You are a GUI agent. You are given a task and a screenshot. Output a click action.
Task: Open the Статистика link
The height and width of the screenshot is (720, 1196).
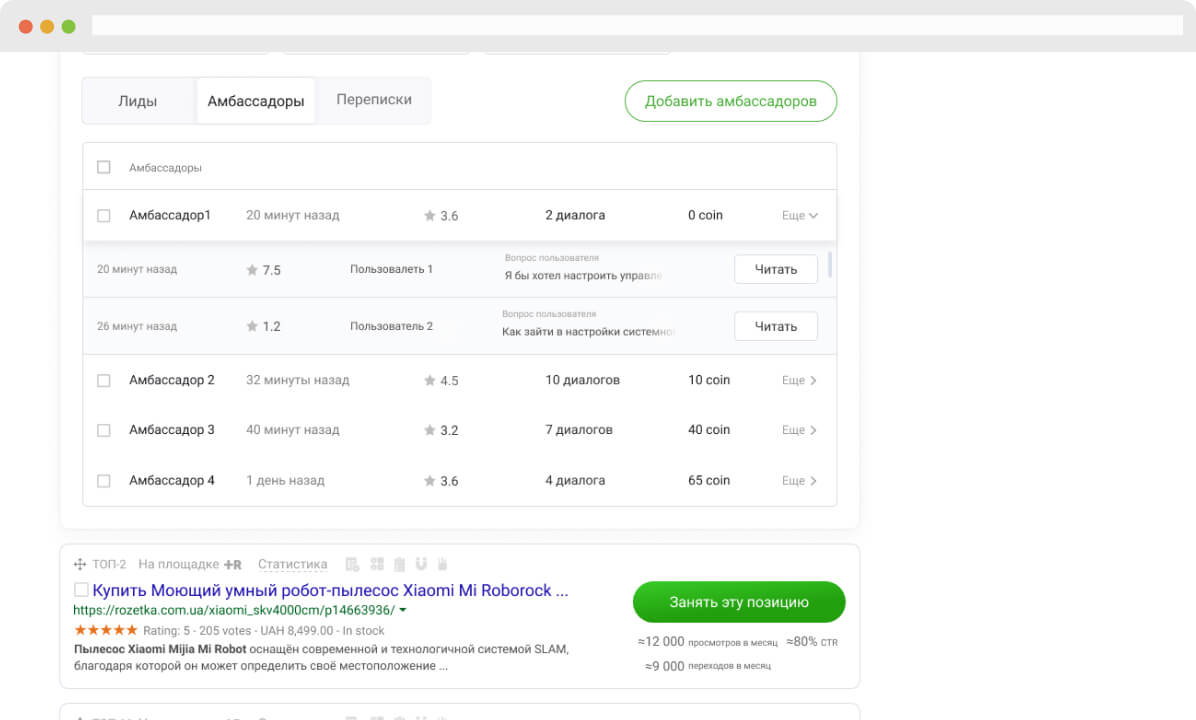[292, 564]
